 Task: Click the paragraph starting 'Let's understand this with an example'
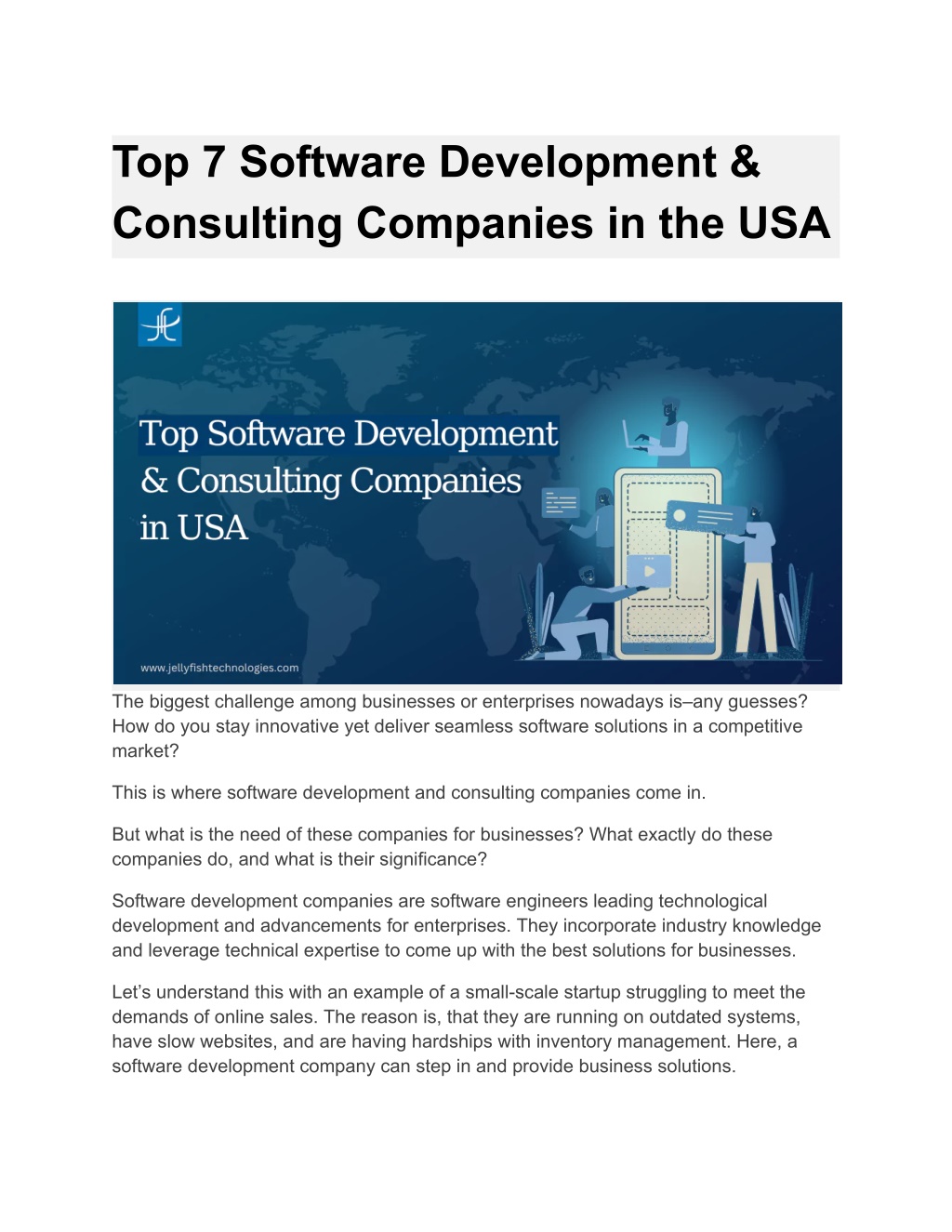[x=458, y=1029]
